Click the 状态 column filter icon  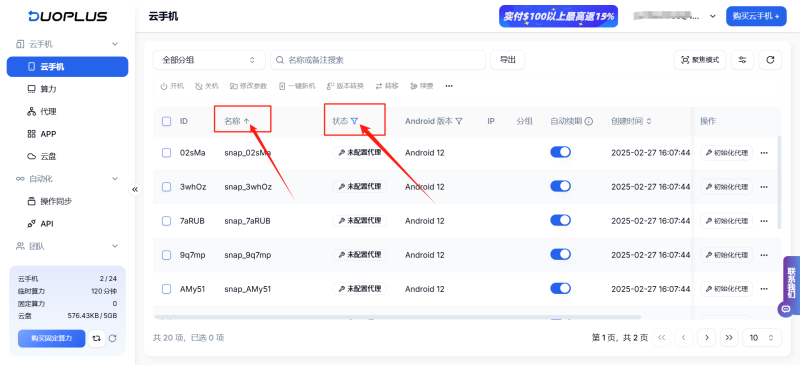(x=355, y=121)
